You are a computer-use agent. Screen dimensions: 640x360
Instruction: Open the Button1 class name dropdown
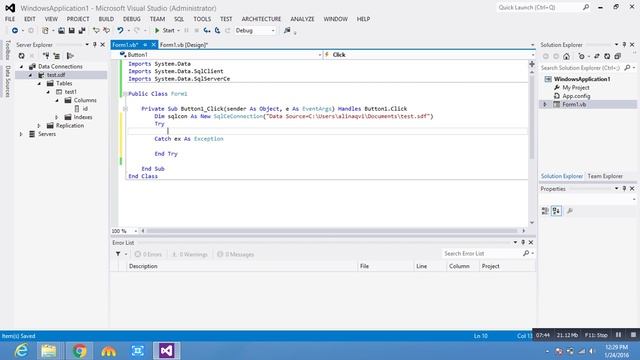tap(320, 55)
